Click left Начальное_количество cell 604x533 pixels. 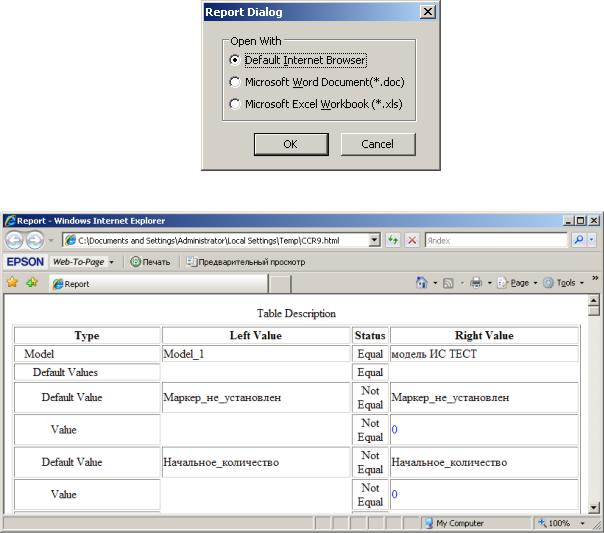(256, 462)
